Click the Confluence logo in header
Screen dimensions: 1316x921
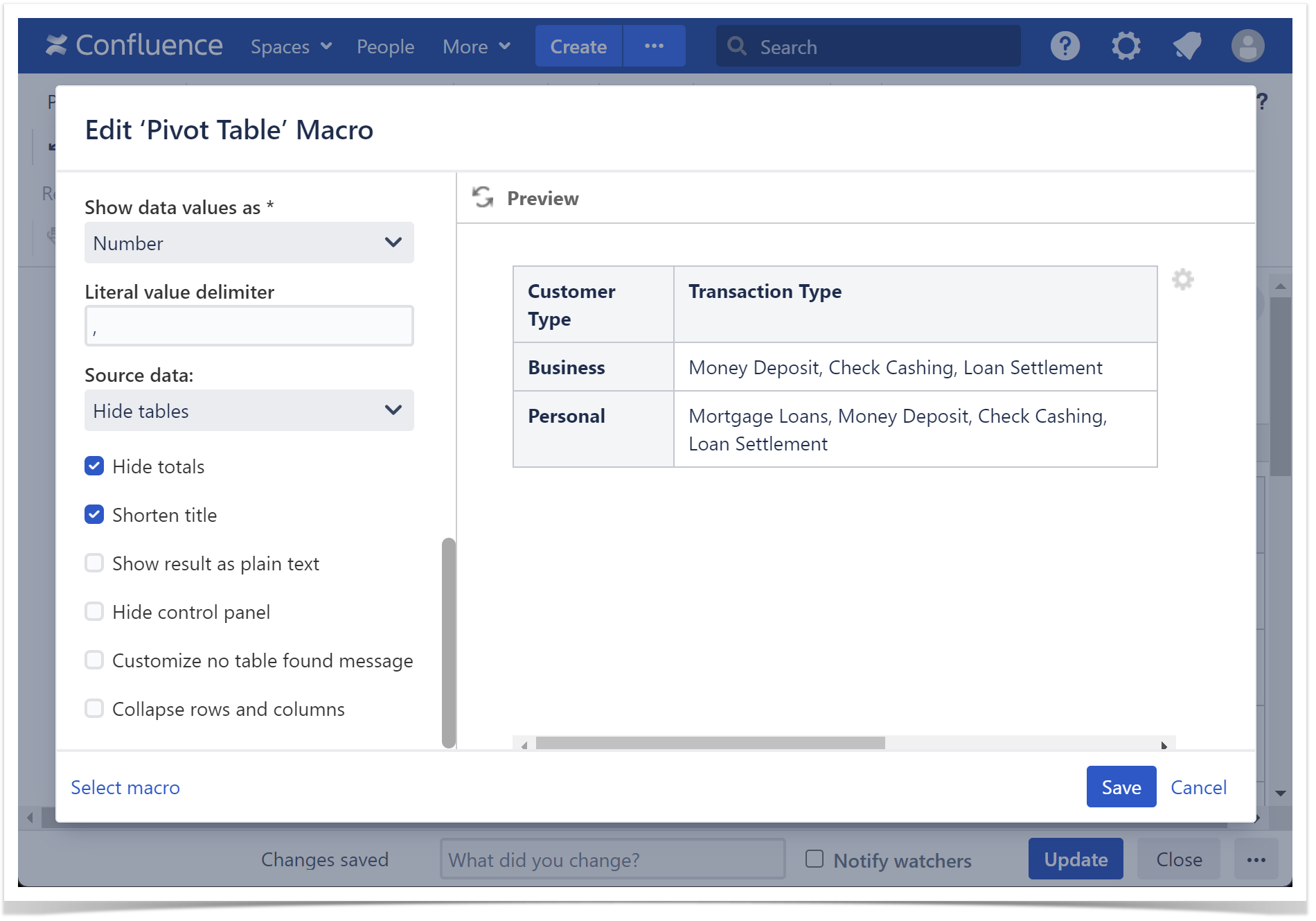134,46
